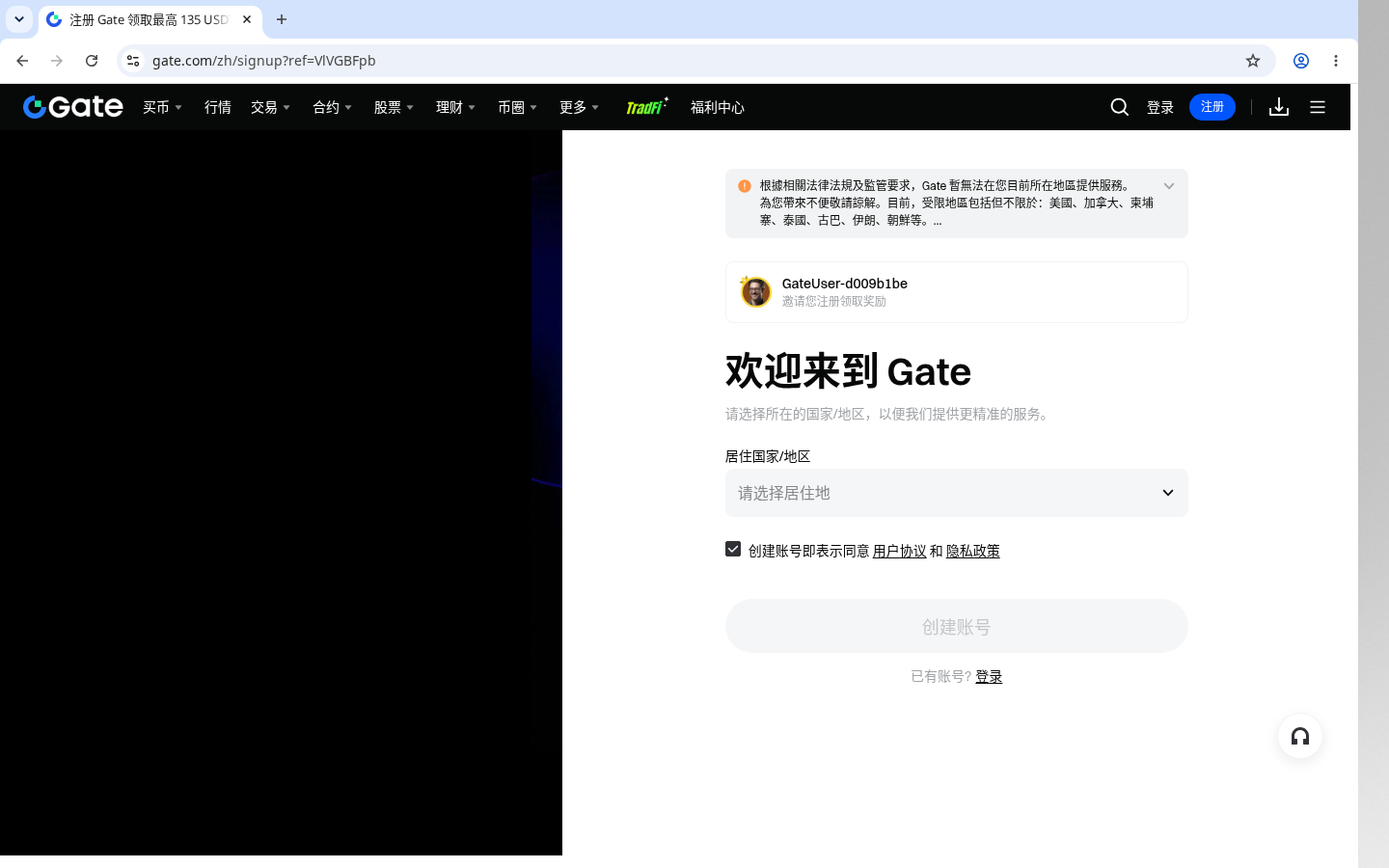1389x868 pixels.
Task: Open the Chrome profile icon
Action: coord(1301,61)
